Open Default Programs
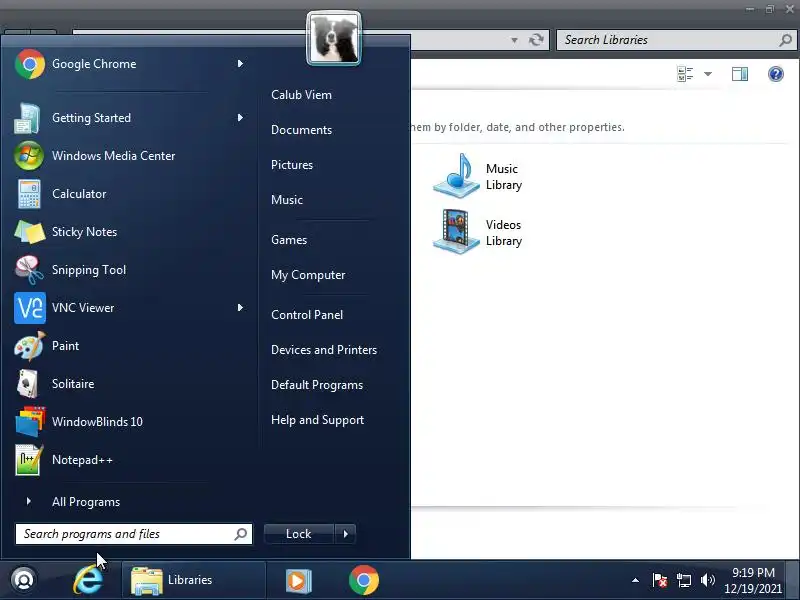 317,385
